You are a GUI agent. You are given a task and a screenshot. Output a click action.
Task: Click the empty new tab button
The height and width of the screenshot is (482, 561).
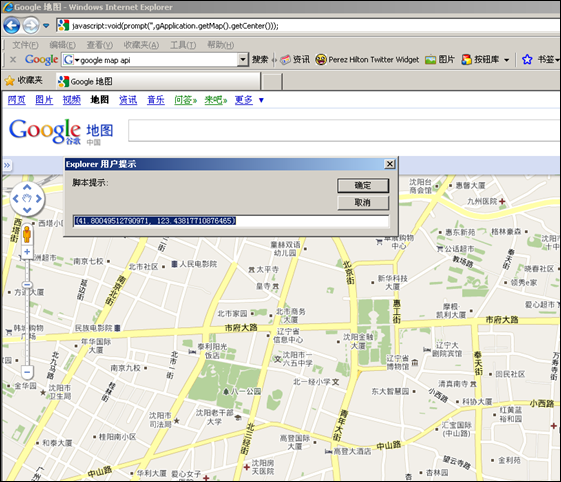(272, 82)
